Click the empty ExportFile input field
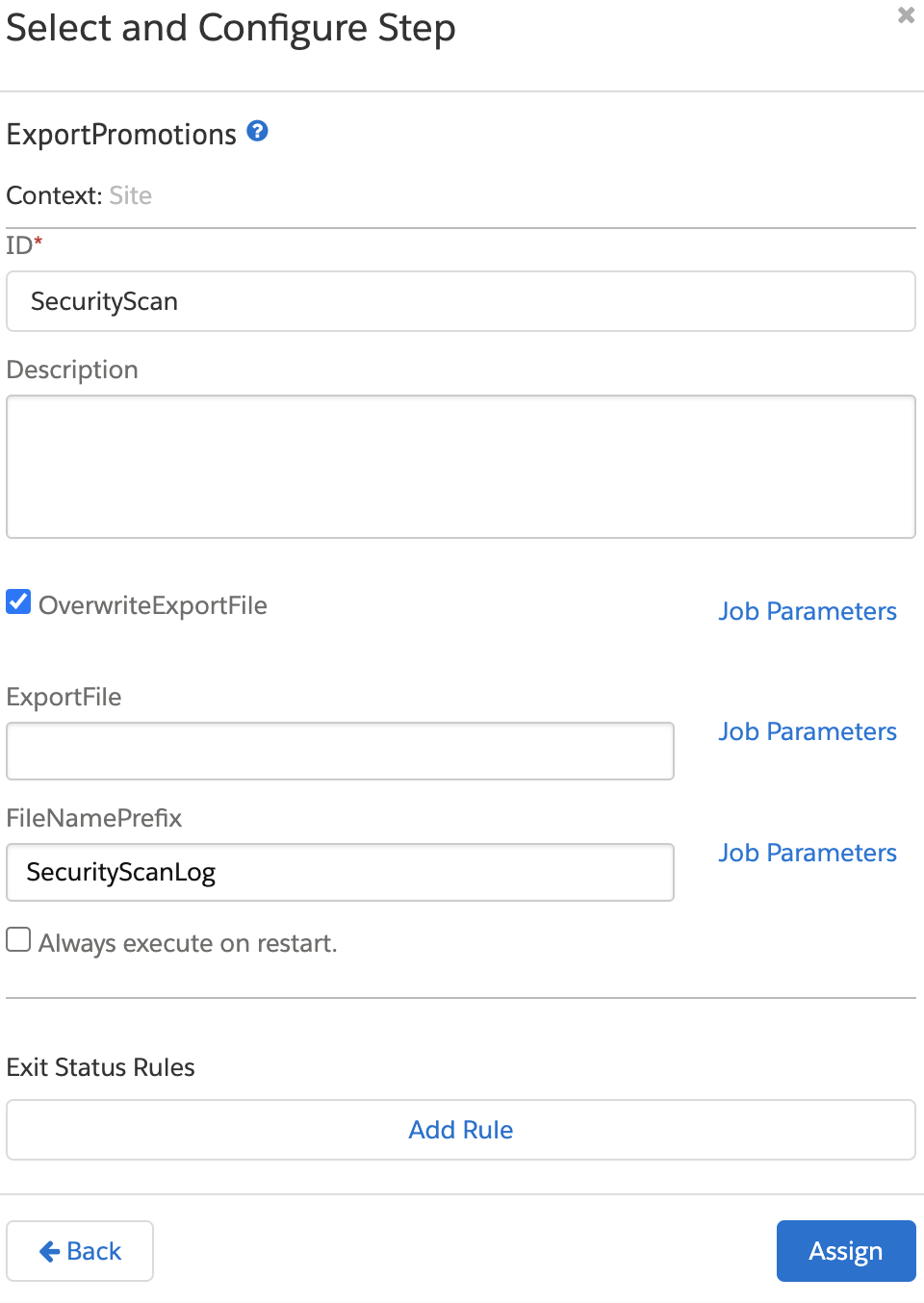924x1303 pixels. coord(340,751)
